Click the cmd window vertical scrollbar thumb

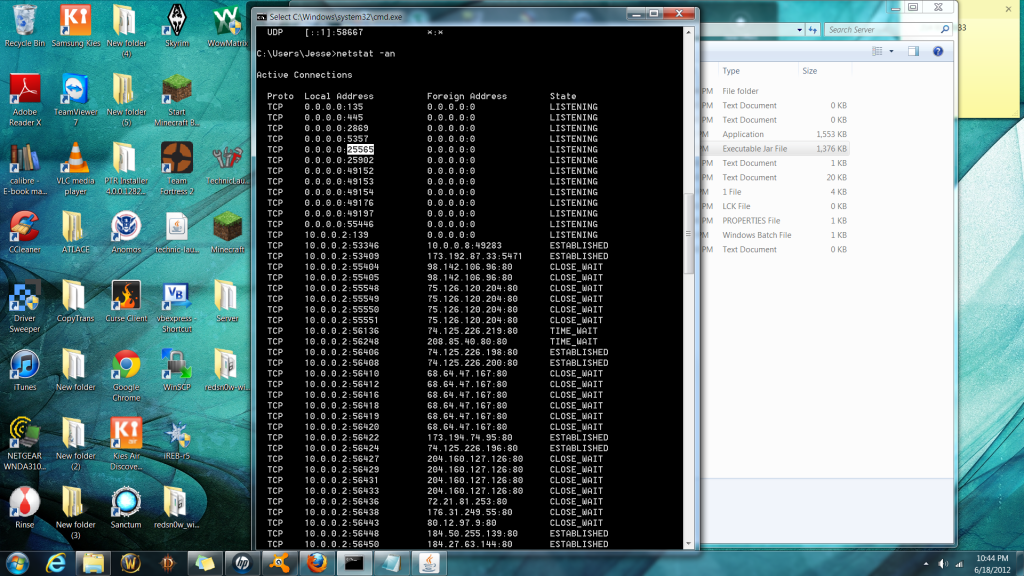(x=688, y=234)
